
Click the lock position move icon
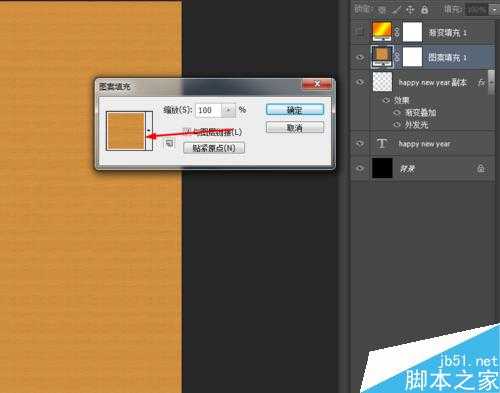click(410, 10)
